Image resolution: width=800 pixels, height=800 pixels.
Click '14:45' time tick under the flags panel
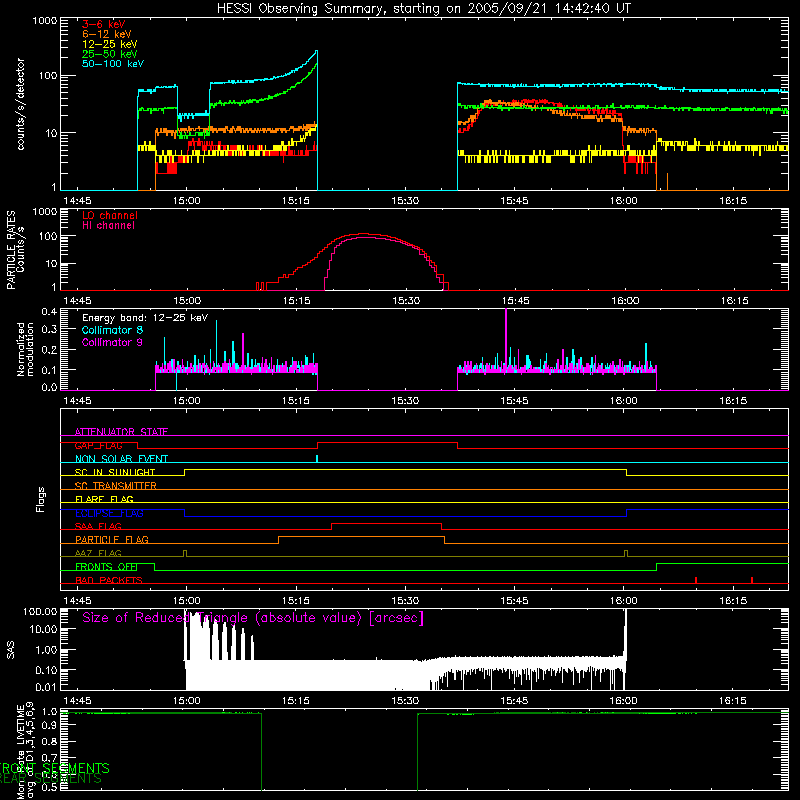coord(77,601)
